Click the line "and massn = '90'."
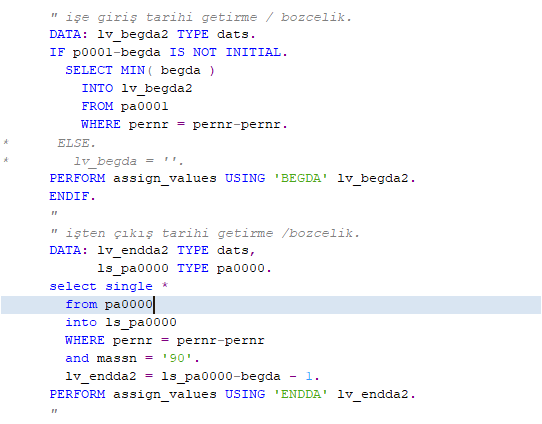Image resolution: width=542 pixels, height=424 pixels. 132,358
